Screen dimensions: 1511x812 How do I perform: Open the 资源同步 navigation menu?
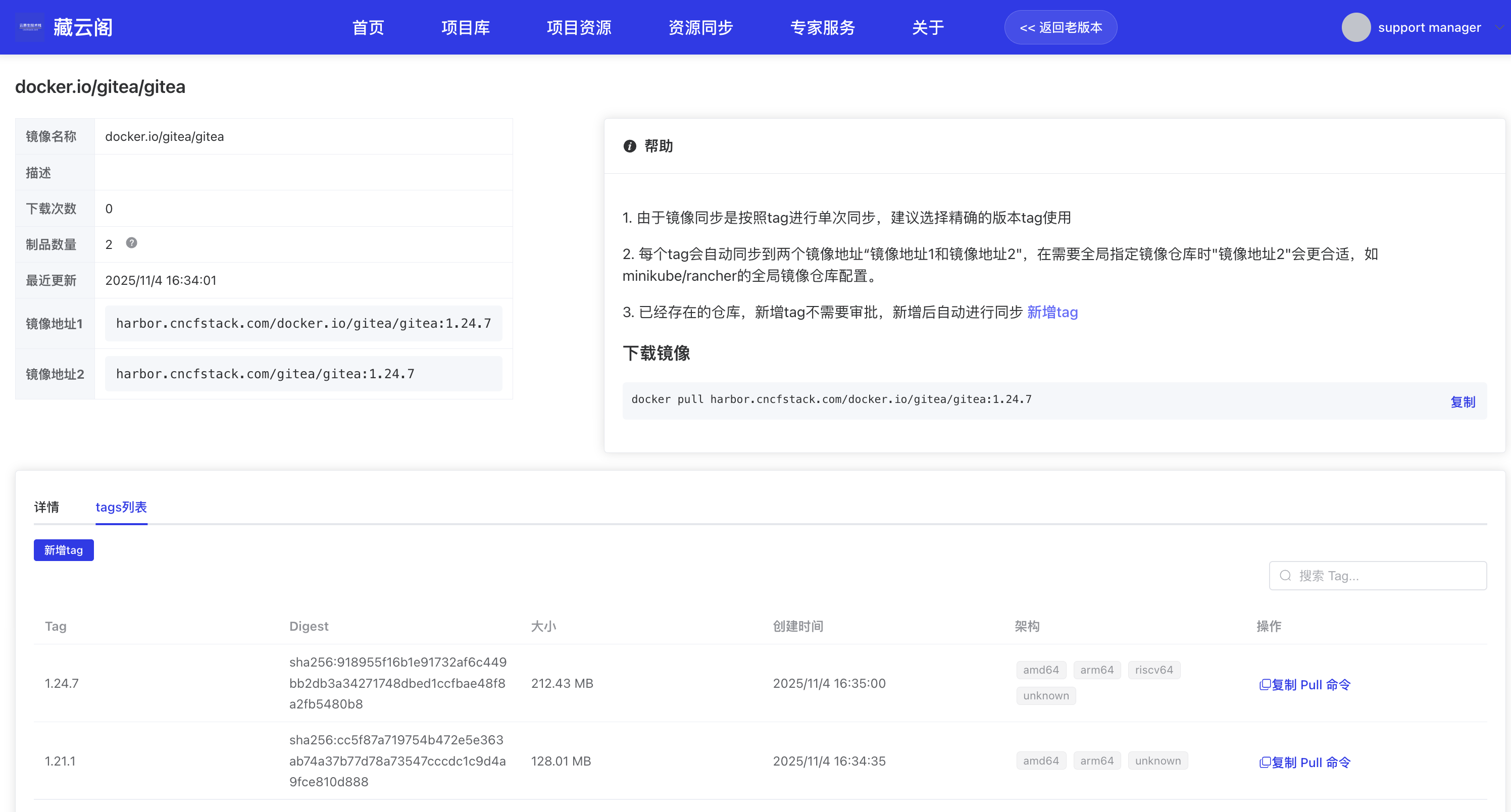(700, 27)
